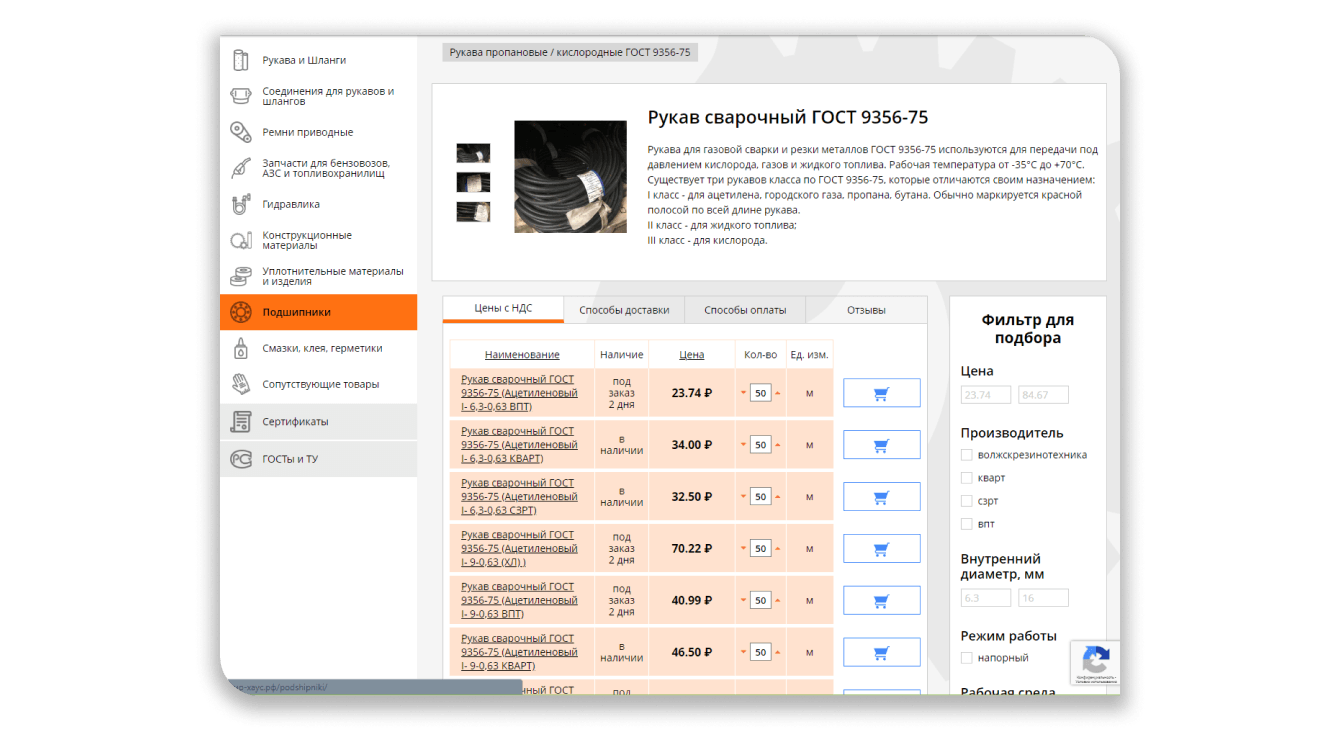Click the bearing icon beside Подшипники

point(240,312)
